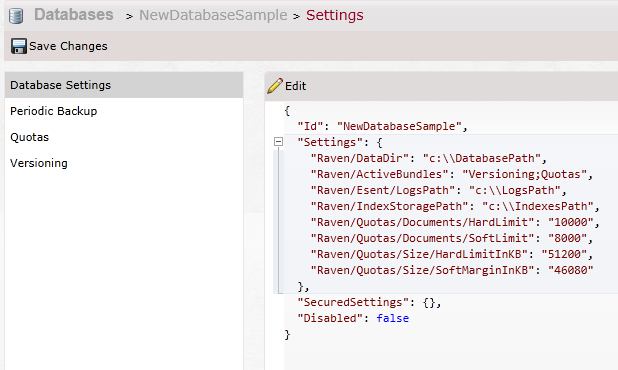Click the "Raven/ActiveBundles" line
Image resolution: width=618 pixels, height=370 pixels.
click(452, 175)
